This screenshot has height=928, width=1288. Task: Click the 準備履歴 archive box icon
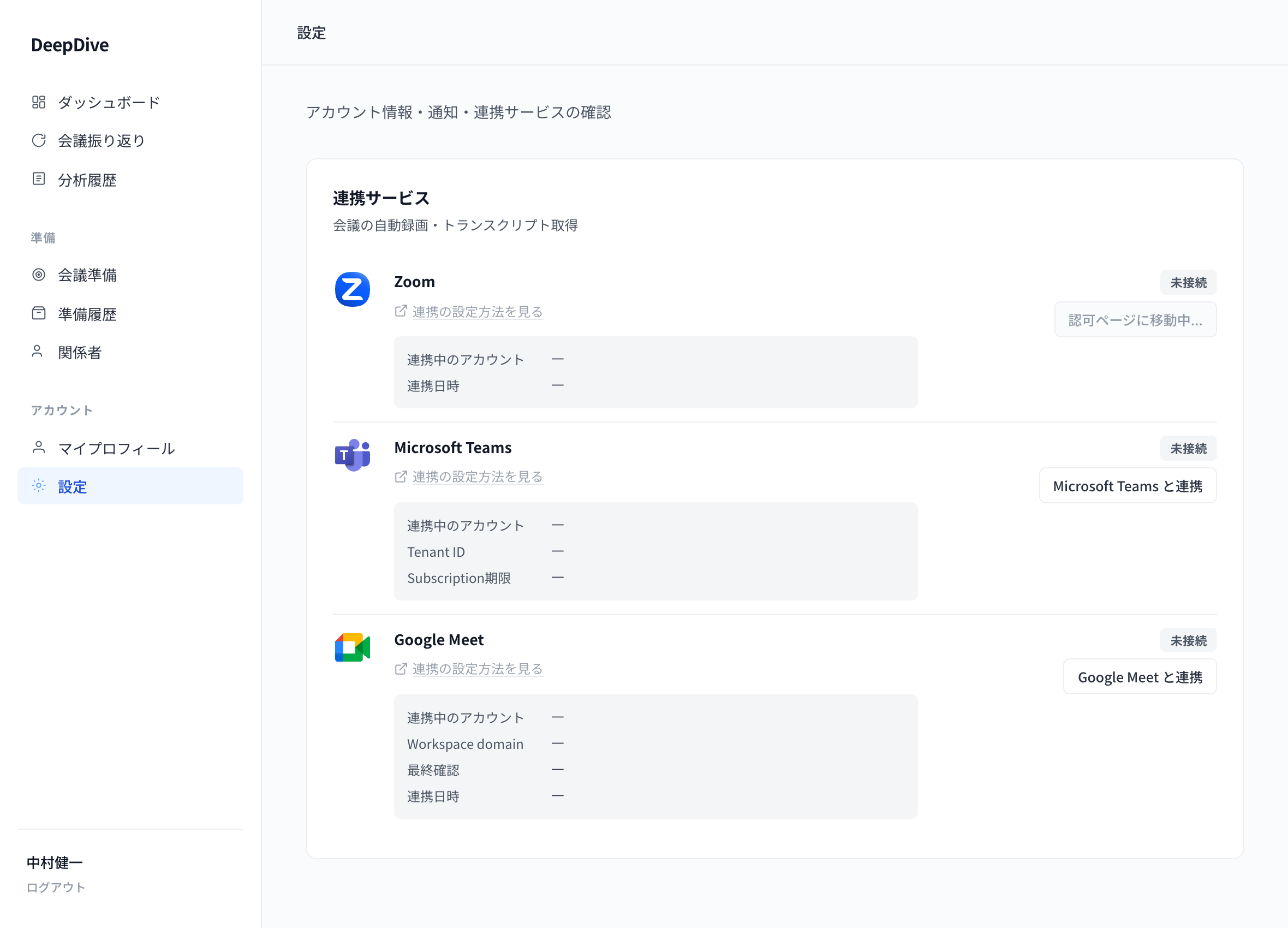click(39, 313)
